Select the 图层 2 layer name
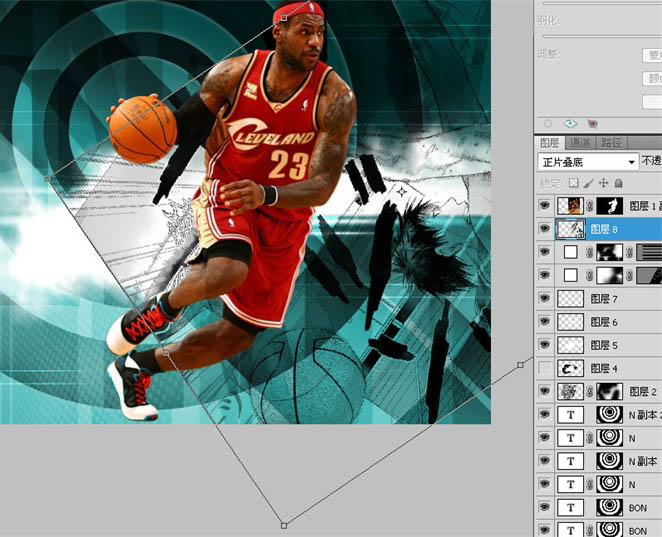 643,392
